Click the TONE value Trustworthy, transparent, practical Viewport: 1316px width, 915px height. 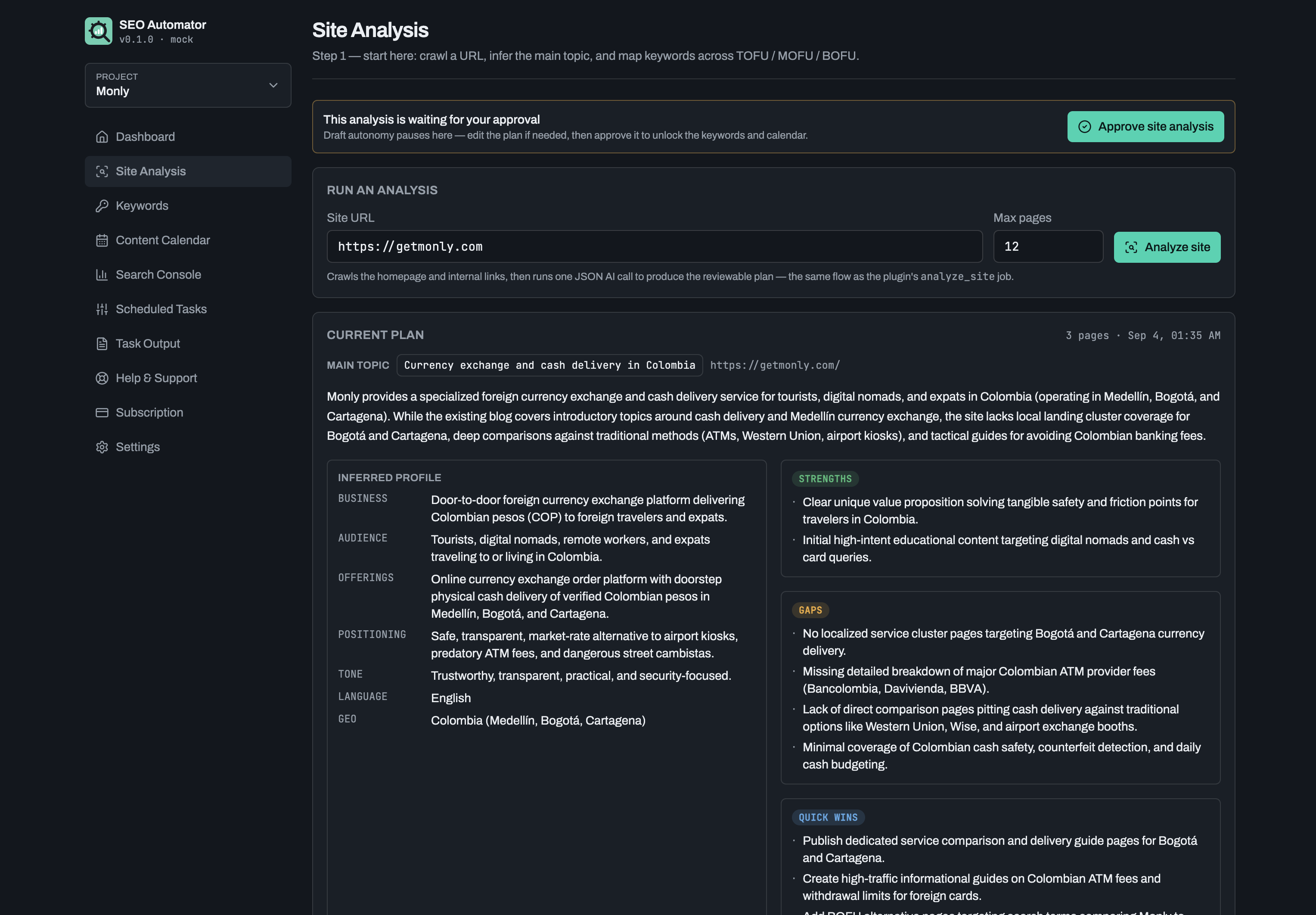tap(581, 675)
